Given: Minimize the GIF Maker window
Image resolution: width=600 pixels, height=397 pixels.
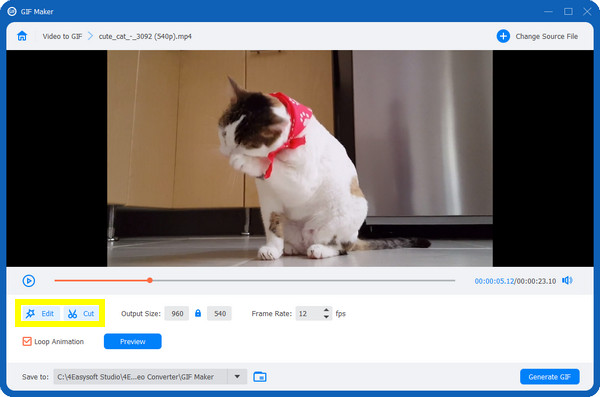Looking at the screenshot, I should click(548, 11).
